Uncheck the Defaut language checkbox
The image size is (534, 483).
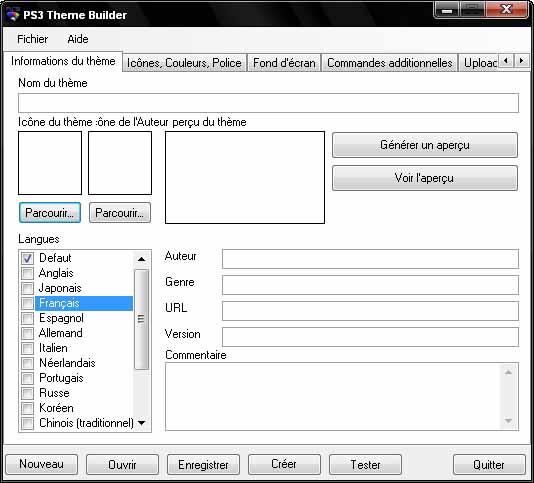[28, 258]
